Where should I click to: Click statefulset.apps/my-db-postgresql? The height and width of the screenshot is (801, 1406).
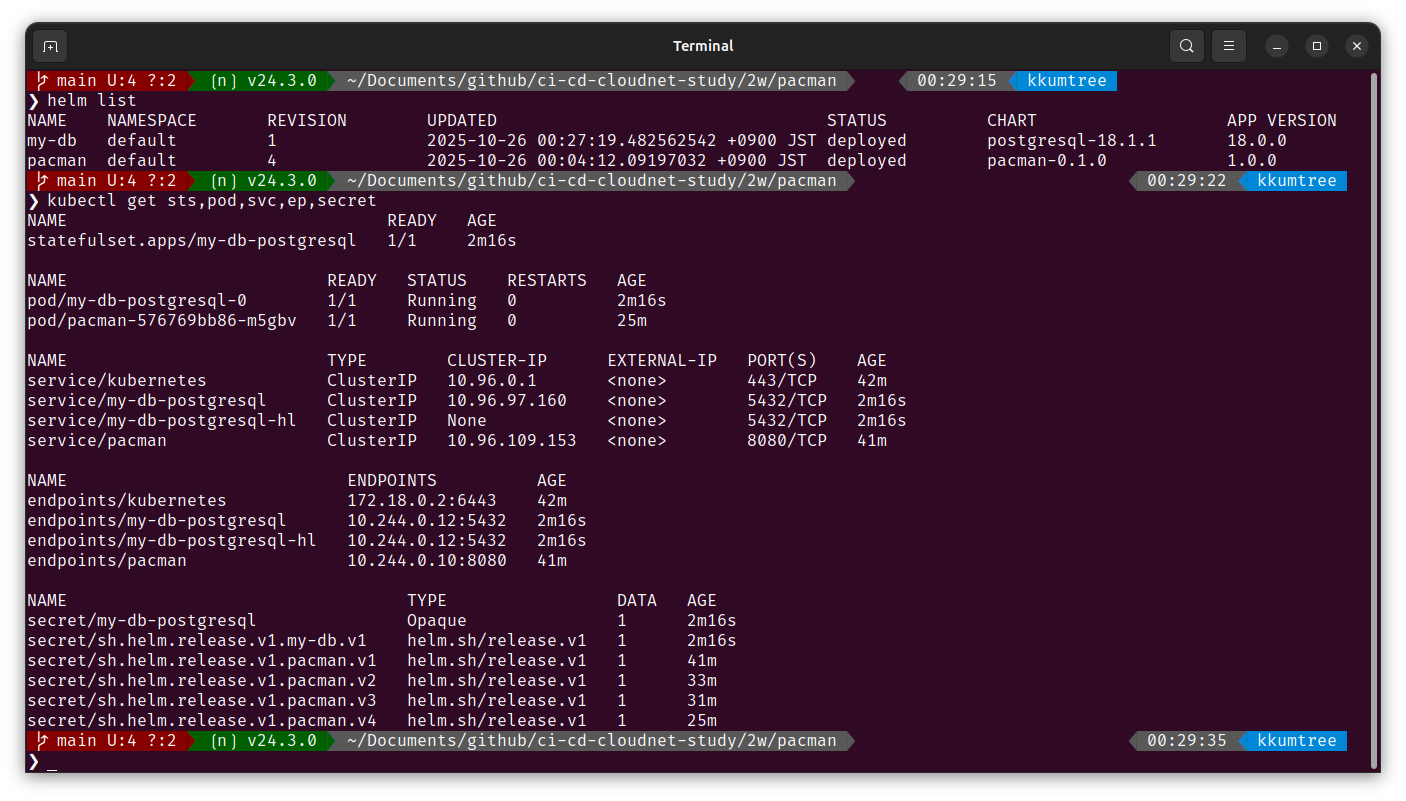coord(192,240)
